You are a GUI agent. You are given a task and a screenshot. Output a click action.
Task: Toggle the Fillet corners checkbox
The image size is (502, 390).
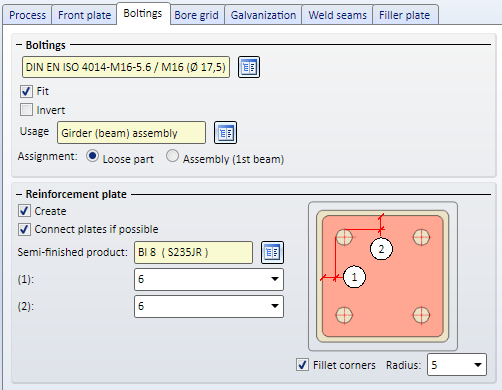302,364
